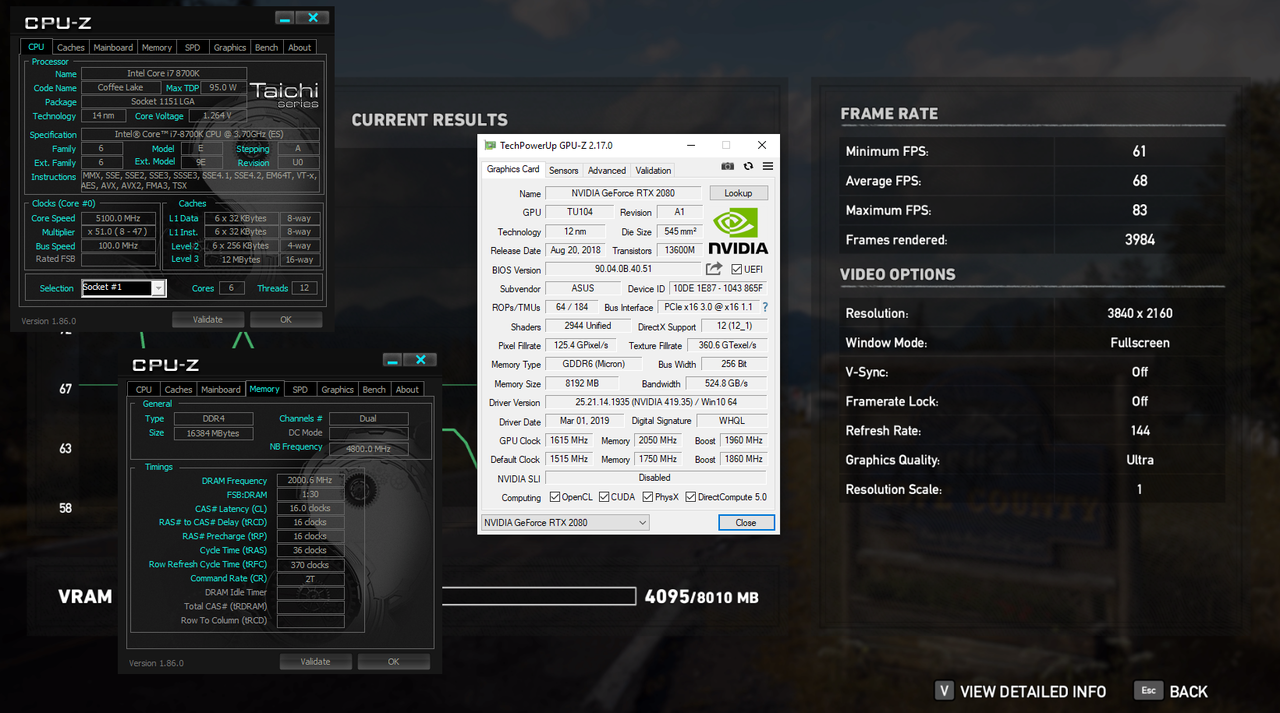Switch to Caches tab in upper CPU-Z window
Image resolution: width=1280 pixels, height=713 pixels.
[70, 47]
